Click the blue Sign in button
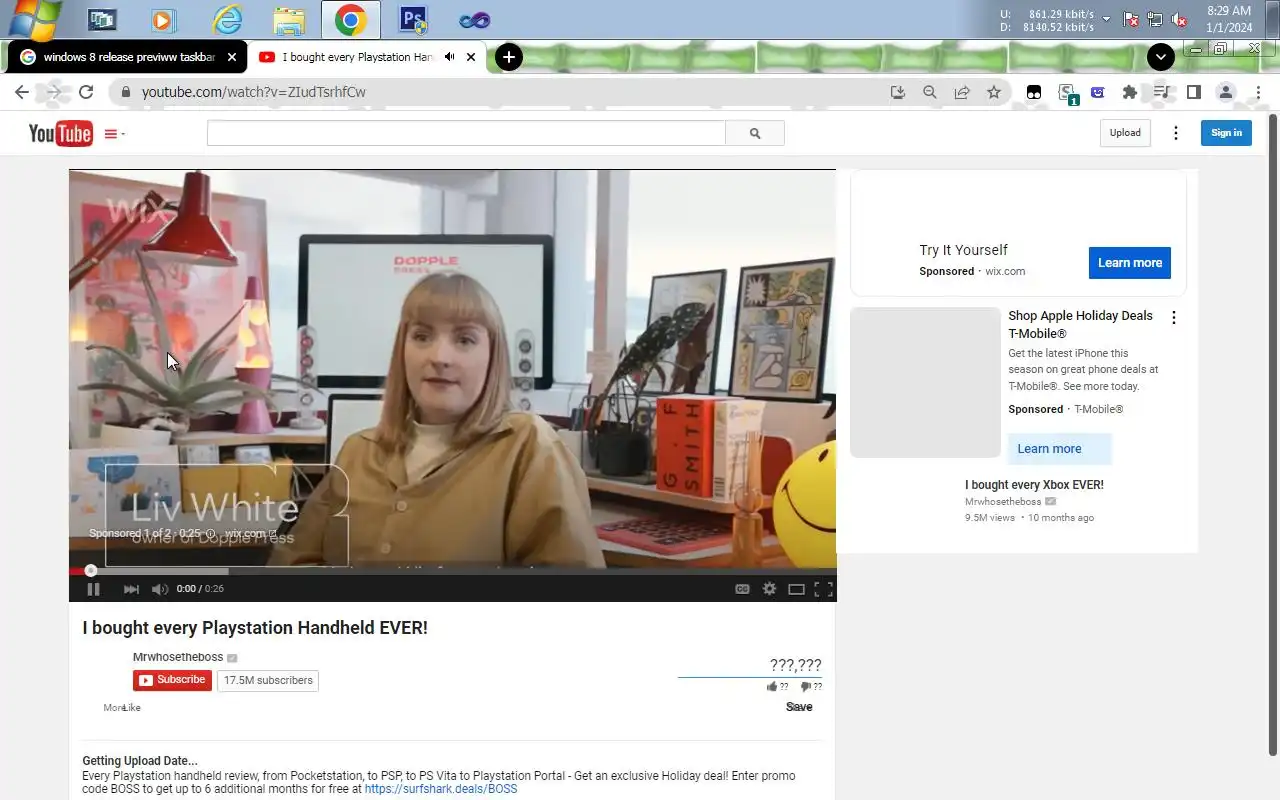The width and height of the screenshot is (1280, 800). pos(1226,133)
